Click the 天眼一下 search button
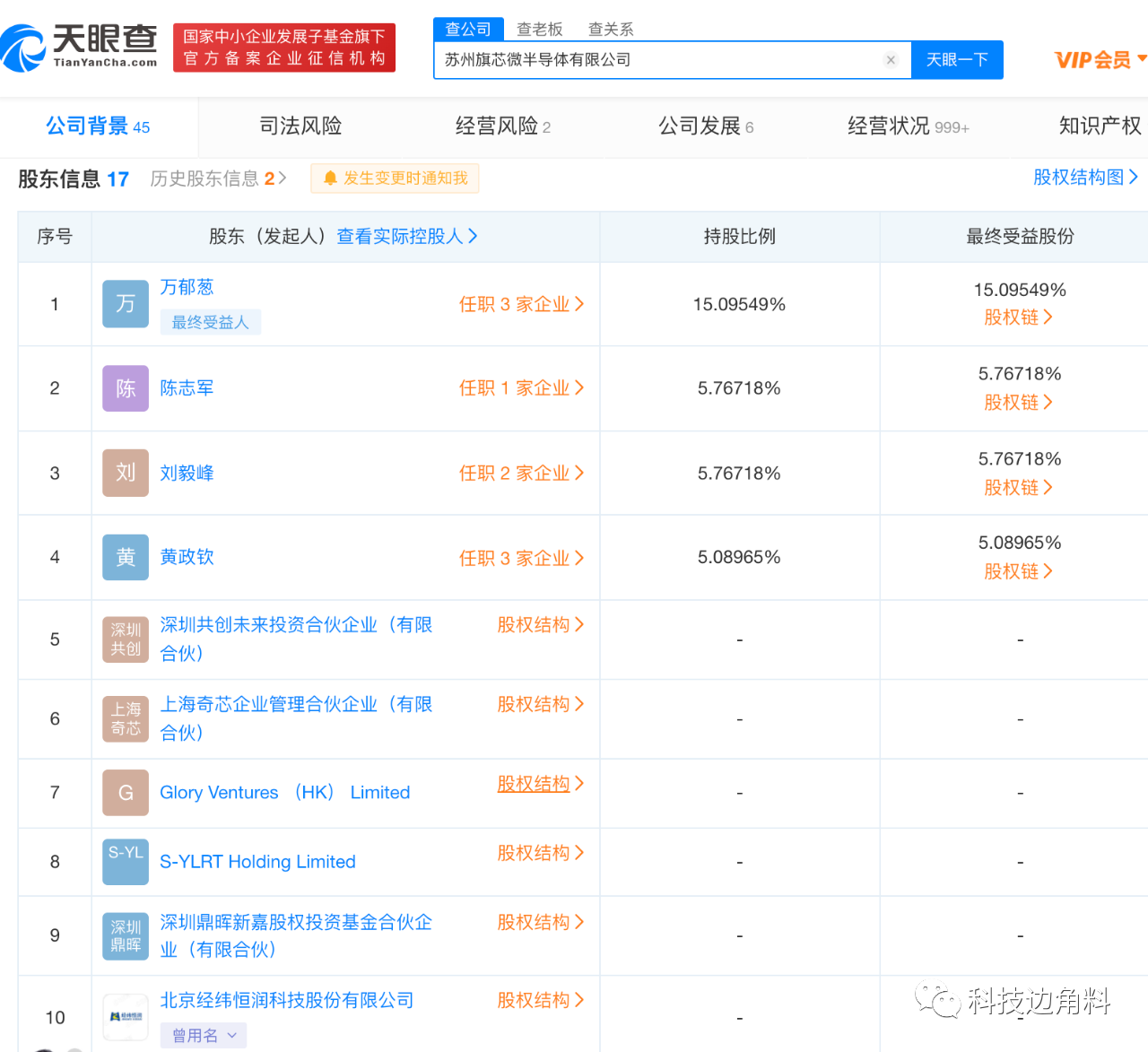This screenshot has width=1148, height=1052. coord(957,60)
